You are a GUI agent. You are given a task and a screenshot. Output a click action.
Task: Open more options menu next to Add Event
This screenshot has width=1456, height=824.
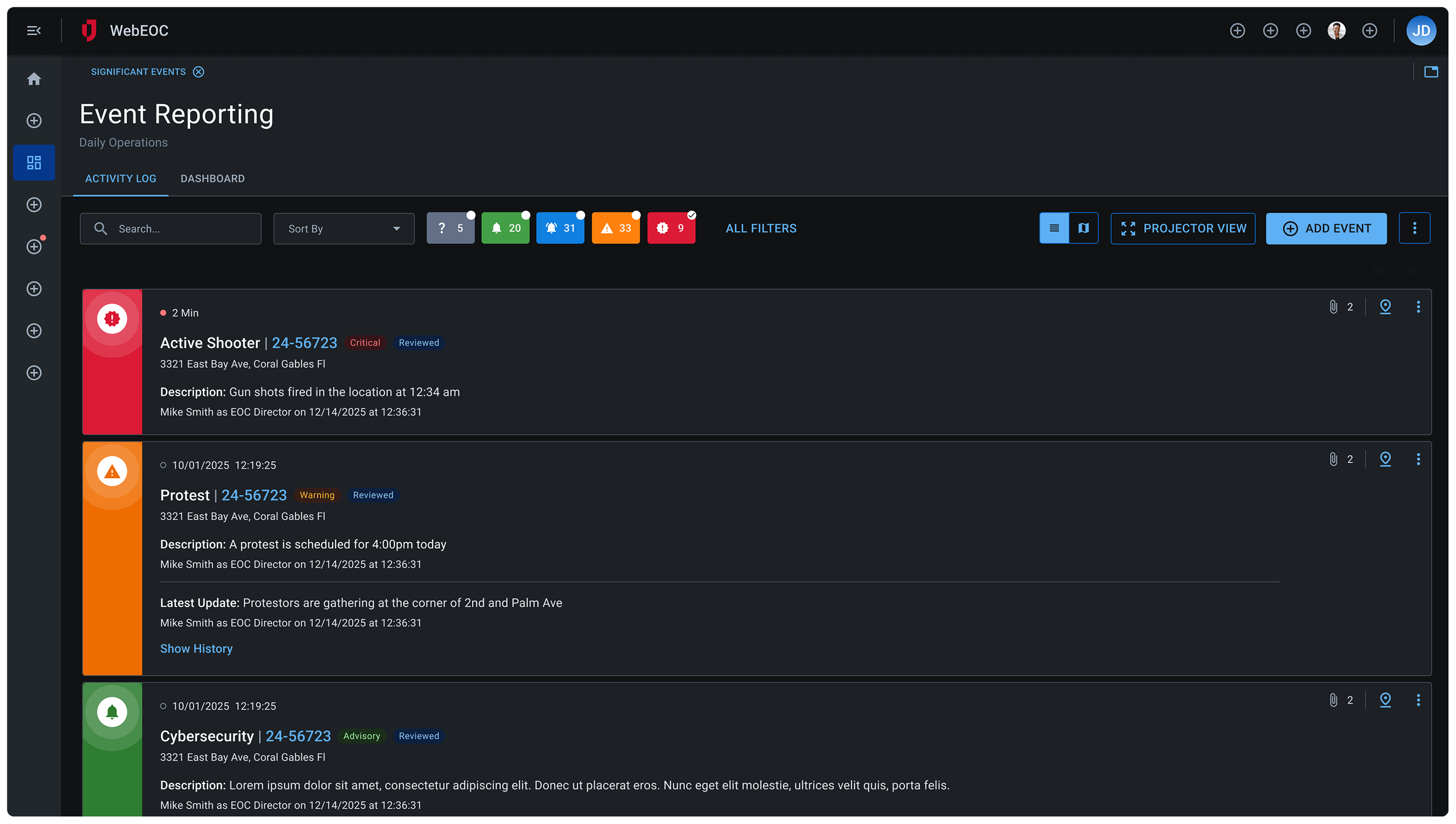click(1414, 228)
